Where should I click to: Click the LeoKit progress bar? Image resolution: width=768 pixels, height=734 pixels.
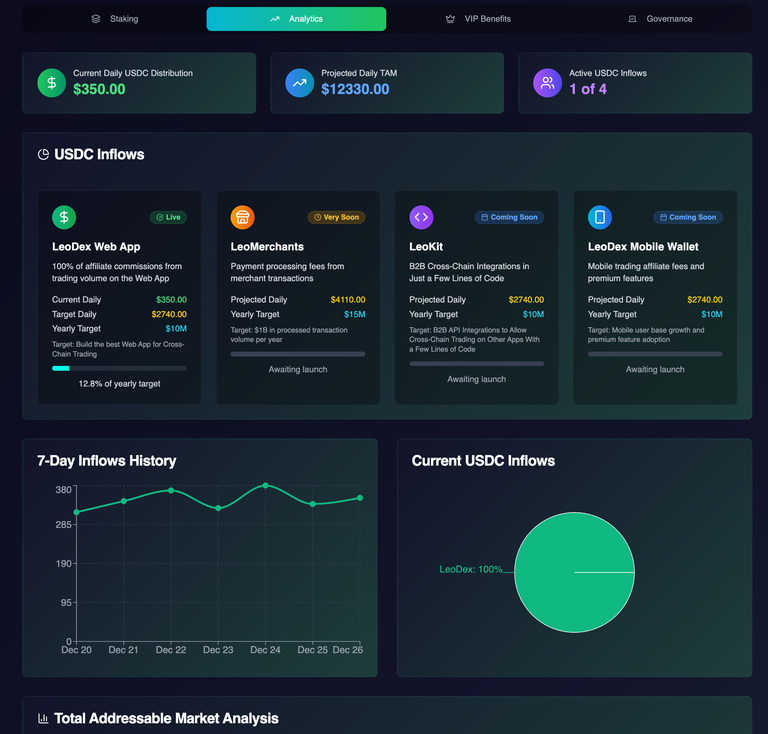click(x=477, y=364)
